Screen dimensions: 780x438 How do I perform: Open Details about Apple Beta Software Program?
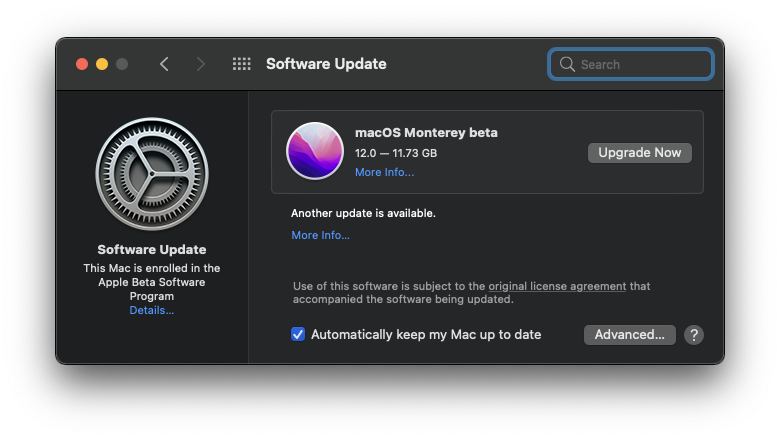pyautogui.click(x=151, y=310)
